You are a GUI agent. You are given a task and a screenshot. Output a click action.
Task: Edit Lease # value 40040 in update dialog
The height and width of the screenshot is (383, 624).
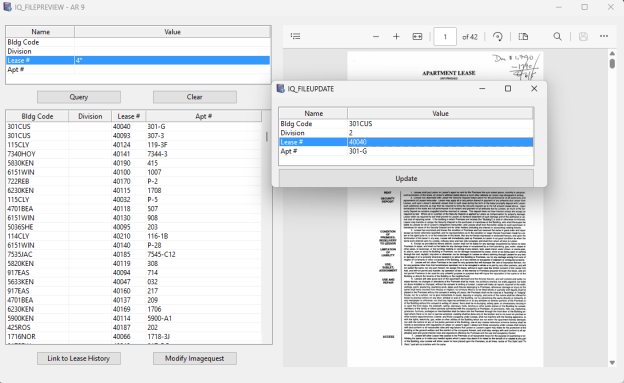pyautogui.click(x=440, y=142)
